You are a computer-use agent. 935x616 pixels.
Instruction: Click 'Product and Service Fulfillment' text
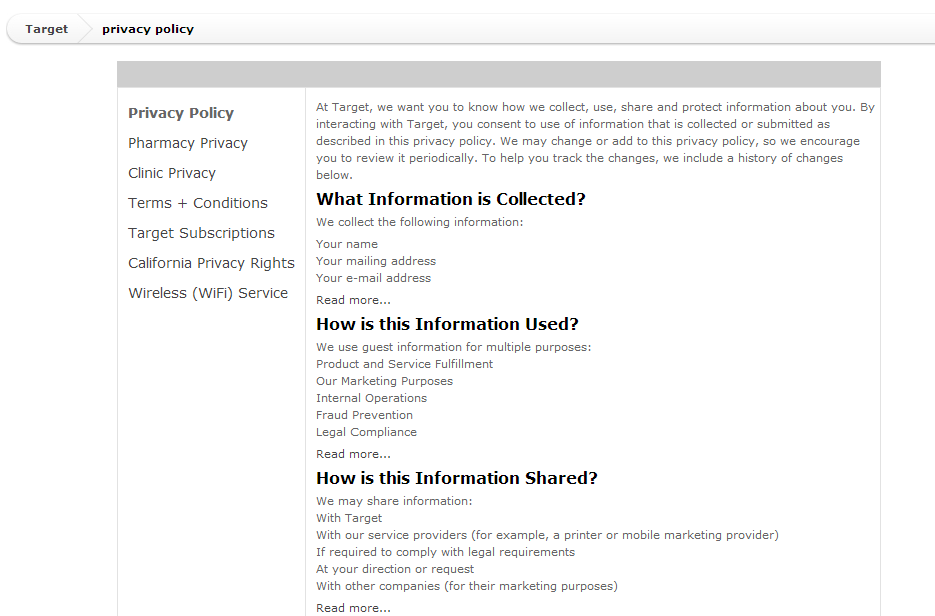pos(405,364)
